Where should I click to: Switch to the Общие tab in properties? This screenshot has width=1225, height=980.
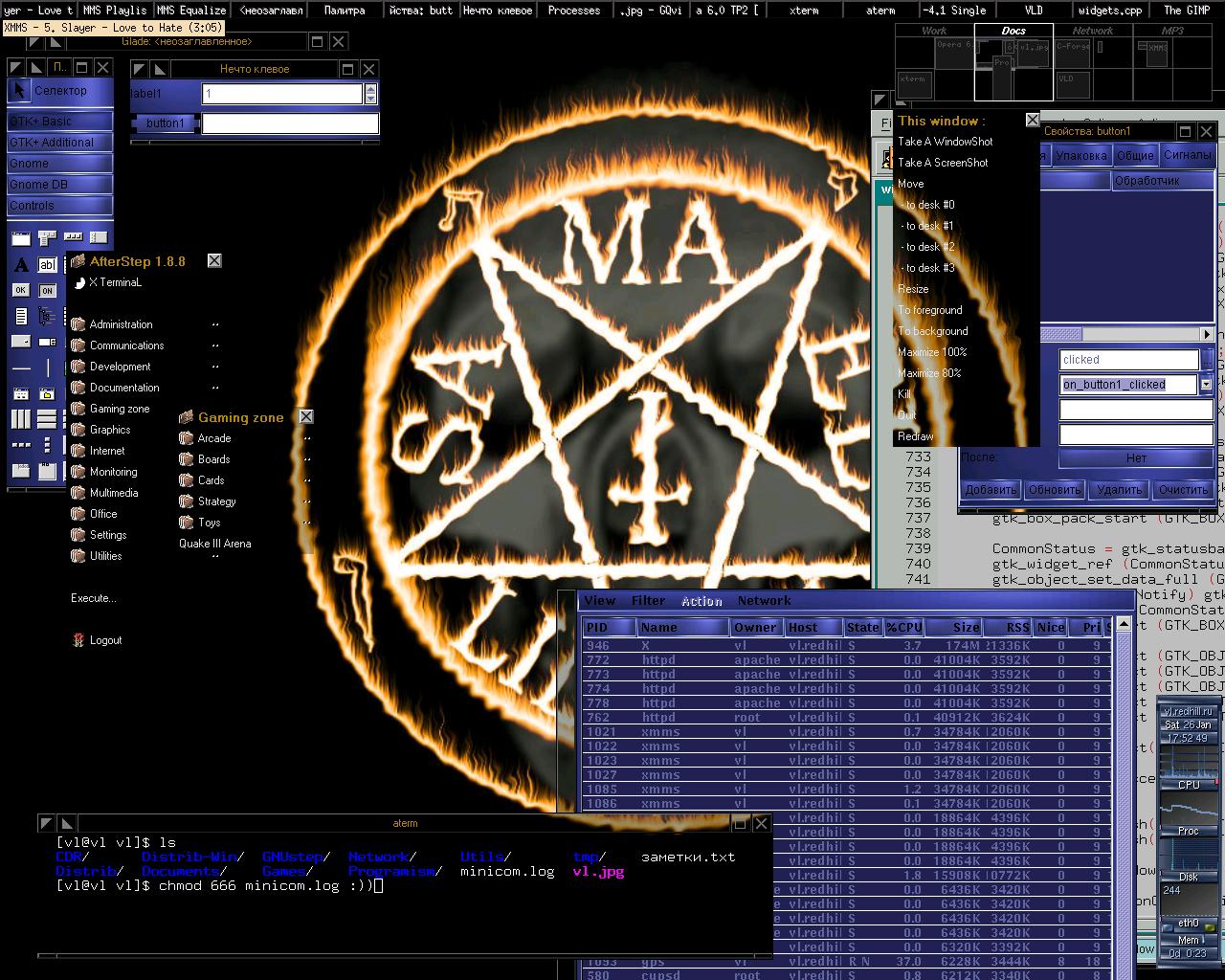(x=1135, y=155)
